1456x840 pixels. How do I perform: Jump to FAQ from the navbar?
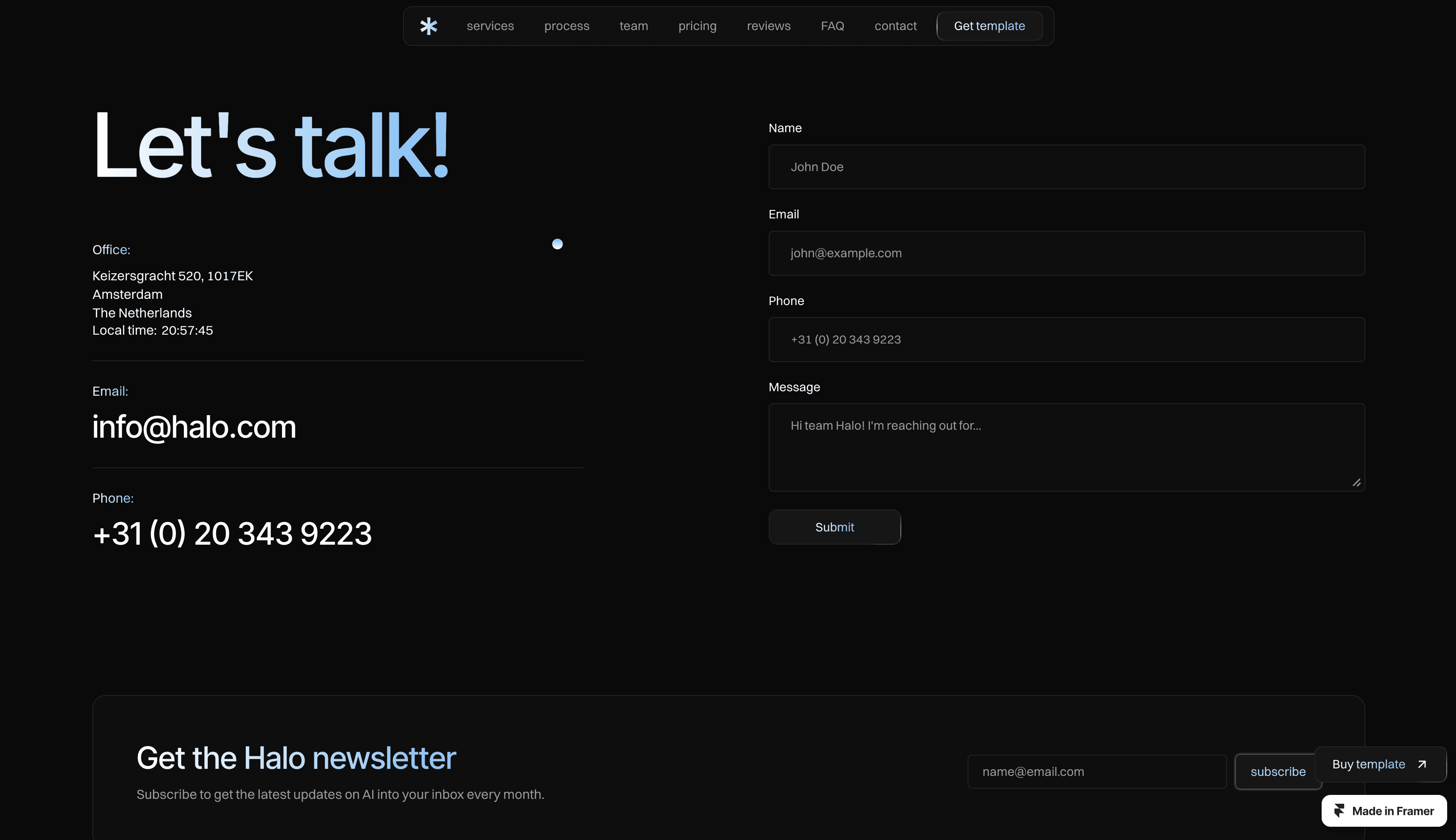(832, 26)
